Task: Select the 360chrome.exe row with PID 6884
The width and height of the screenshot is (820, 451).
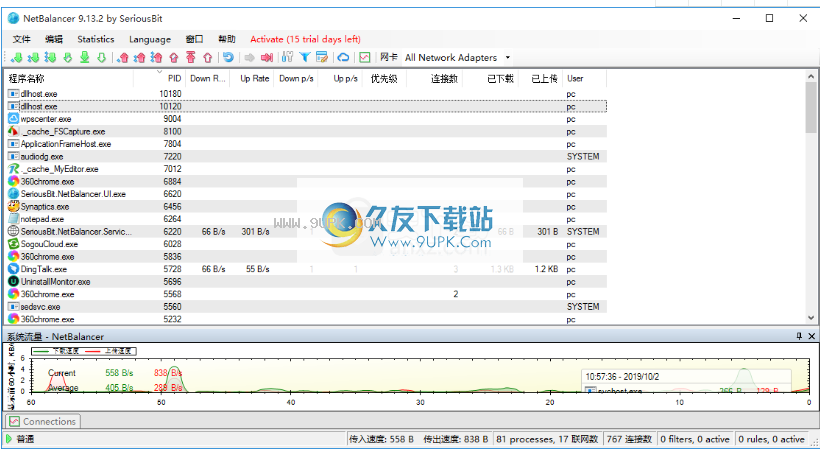Action: [306, 182]
